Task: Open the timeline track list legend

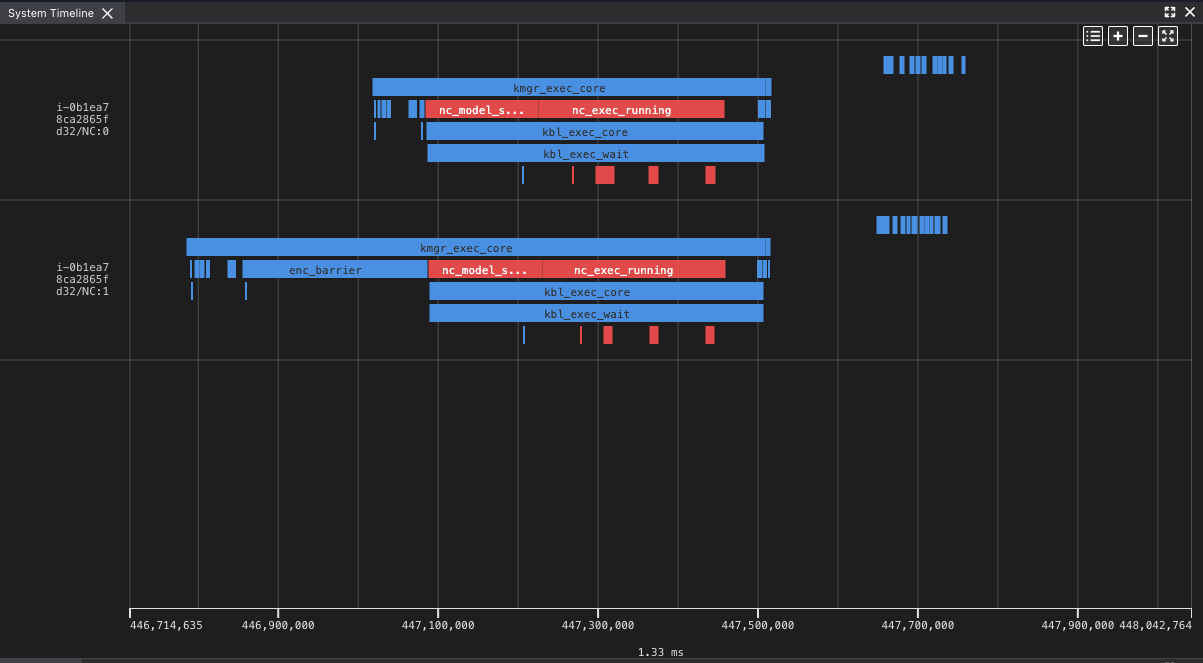Action: coord(1092,35)
